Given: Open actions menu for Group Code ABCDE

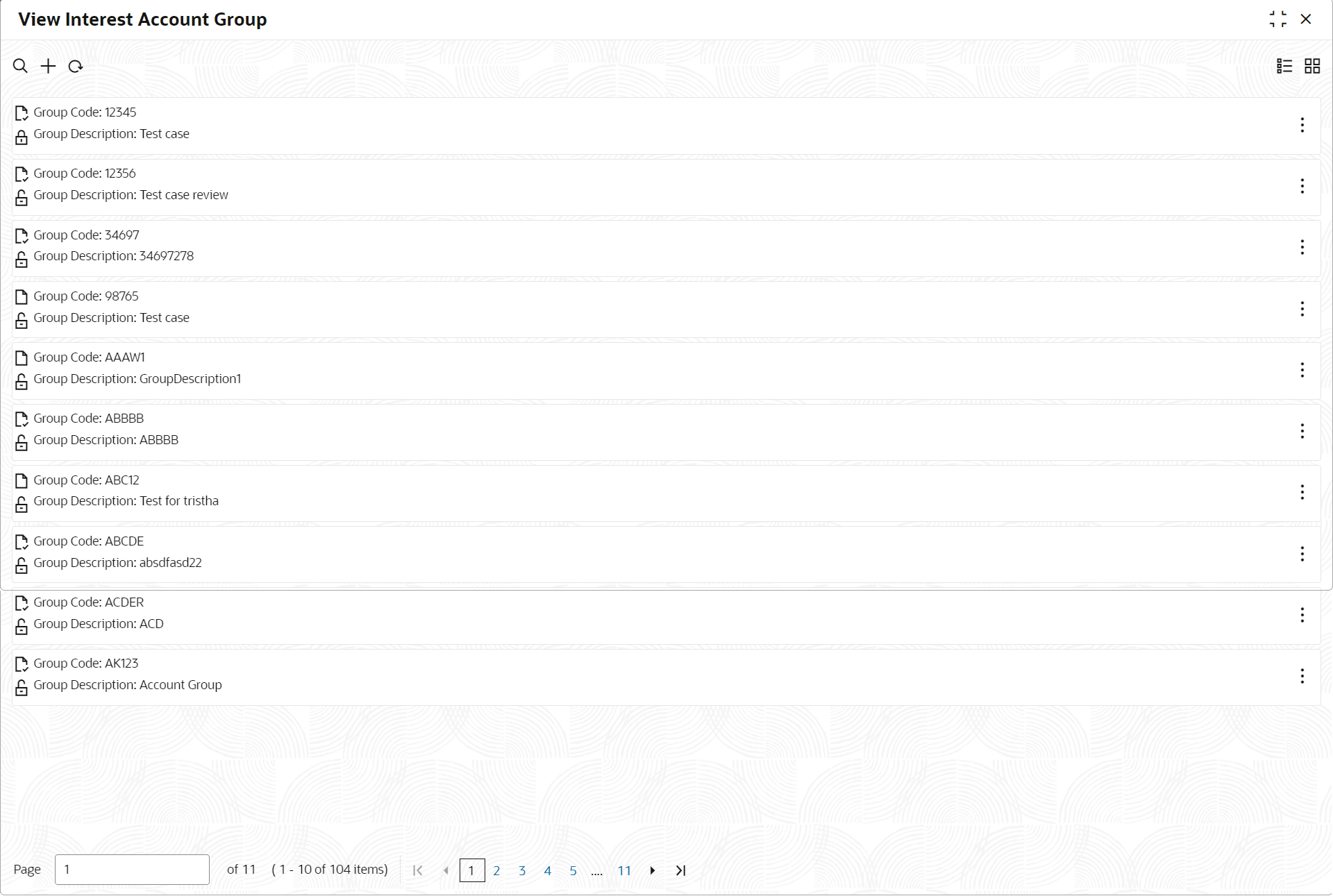Looking at the screenshot, I should [1302, 554].
